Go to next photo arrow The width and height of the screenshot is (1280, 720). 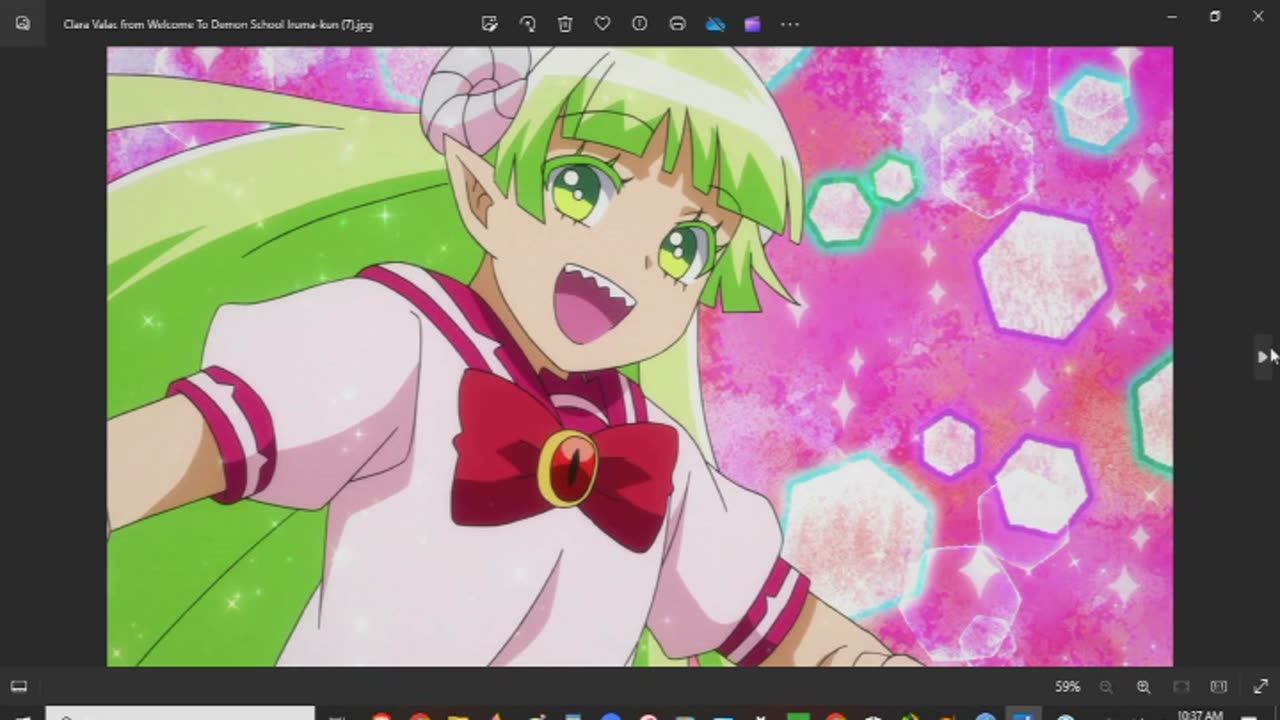1264,357
